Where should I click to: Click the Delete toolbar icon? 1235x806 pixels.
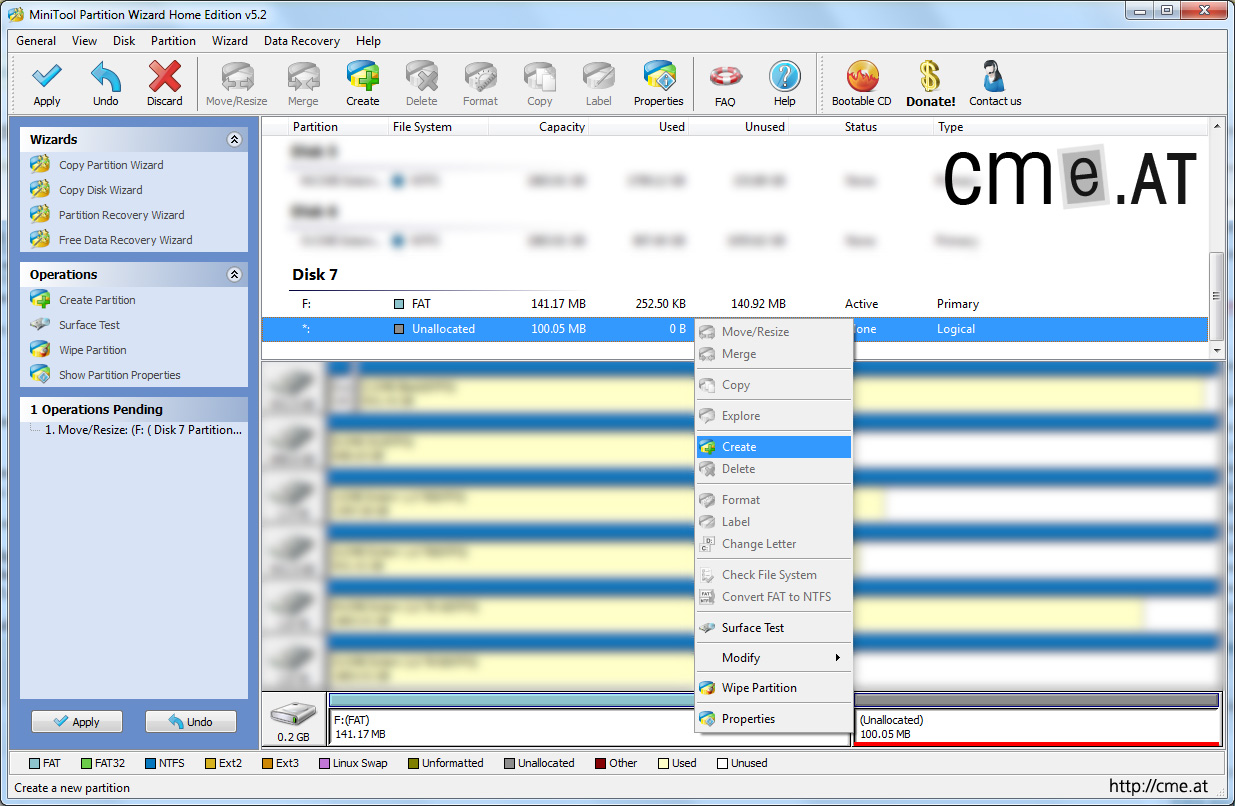point(422,77)
